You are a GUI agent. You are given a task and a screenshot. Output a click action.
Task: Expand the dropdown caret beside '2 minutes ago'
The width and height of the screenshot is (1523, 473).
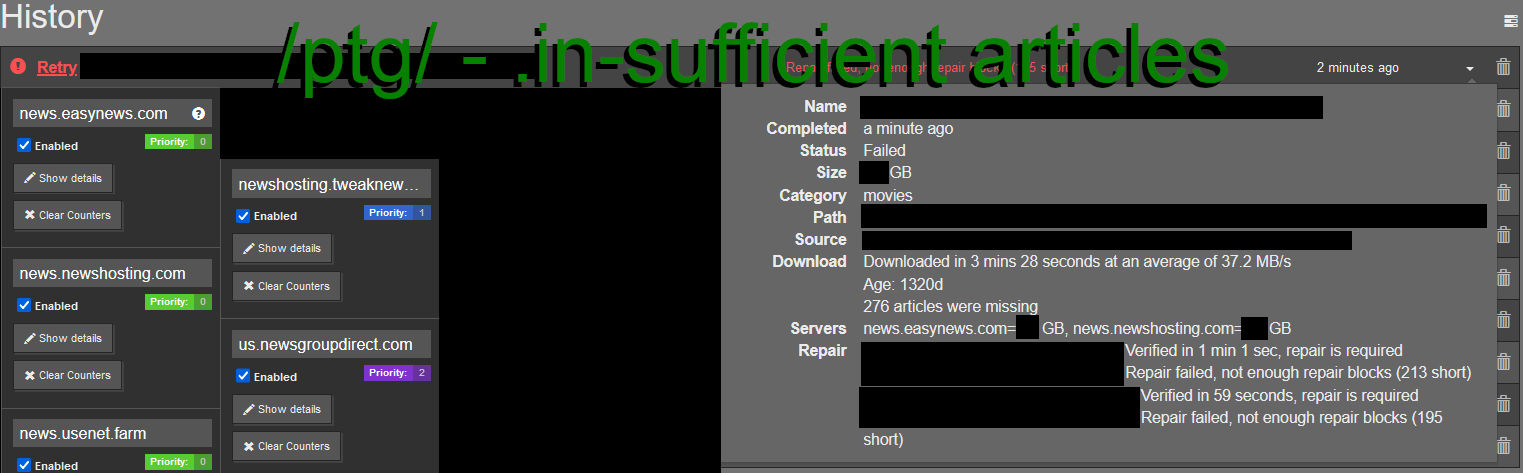pyautogui.click(x=1470, y=69)
